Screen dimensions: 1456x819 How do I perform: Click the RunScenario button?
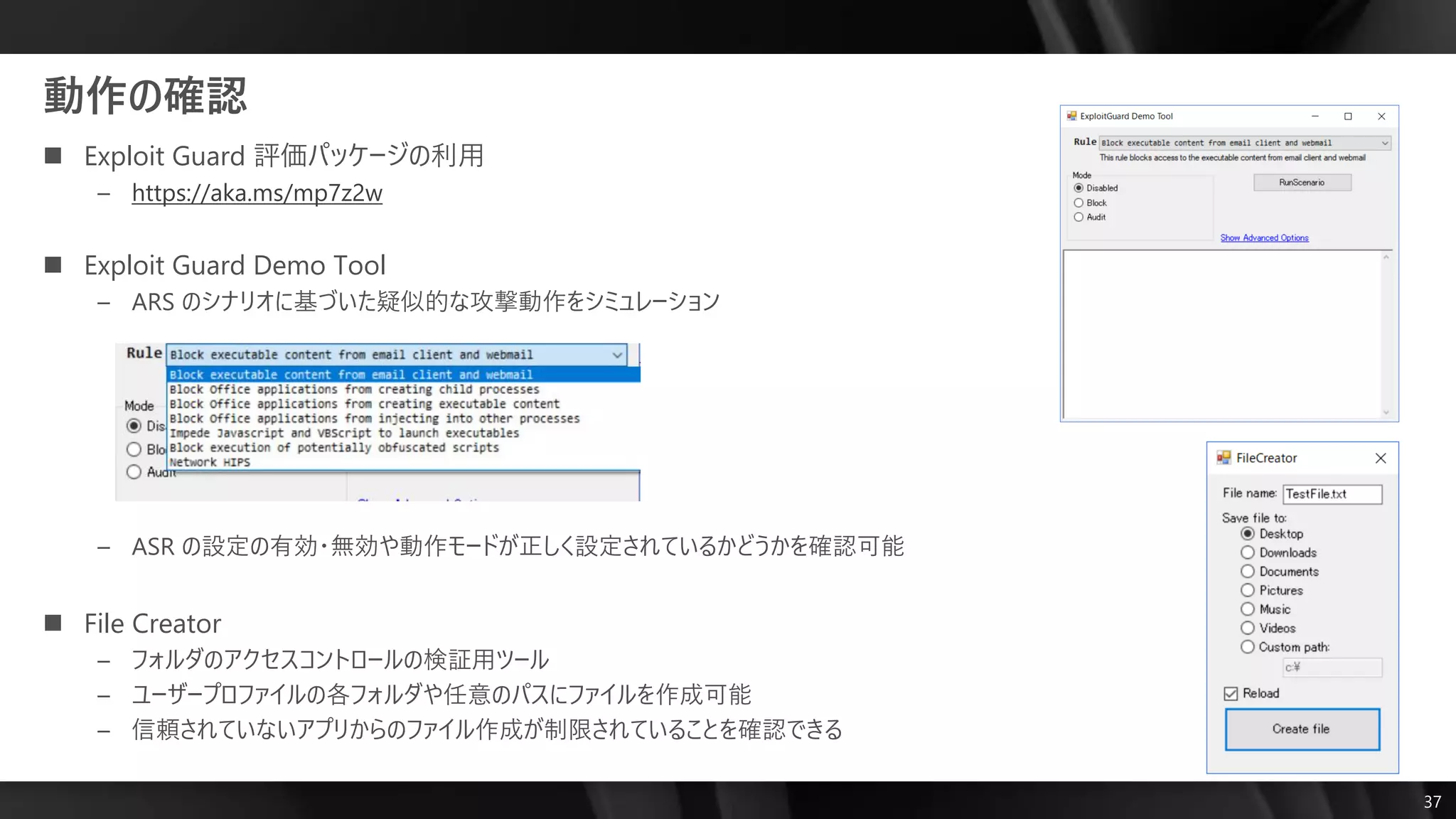[x=1302, y=183]
